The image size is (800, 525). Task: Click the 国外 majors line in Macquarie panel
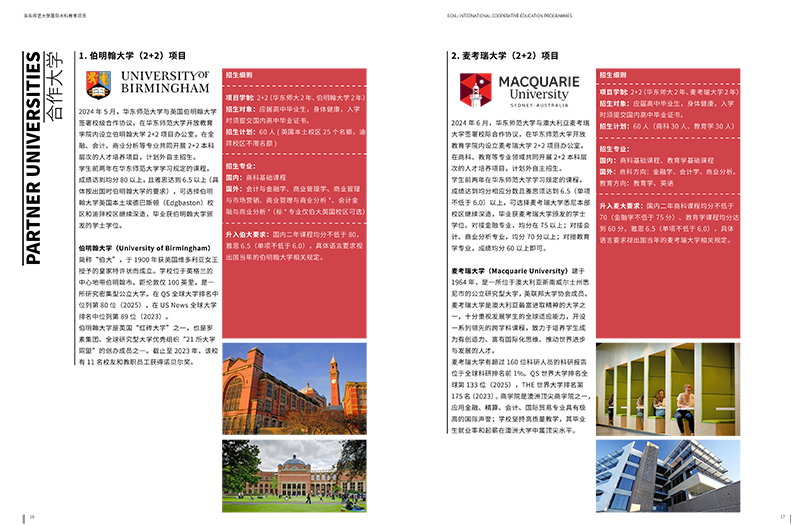[667, 171]
